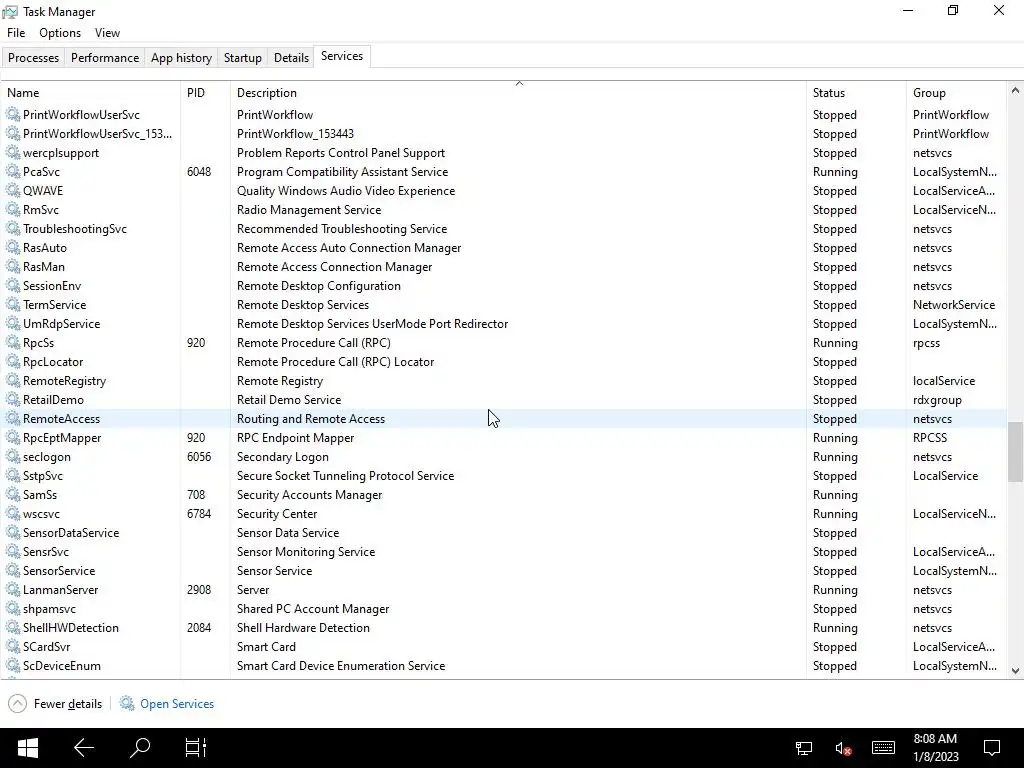Image resolution: width=1024 pixels, height=768 pixels.
Task: Click 'Remote Desktop Configuration' description
Action: pos(319,286)
